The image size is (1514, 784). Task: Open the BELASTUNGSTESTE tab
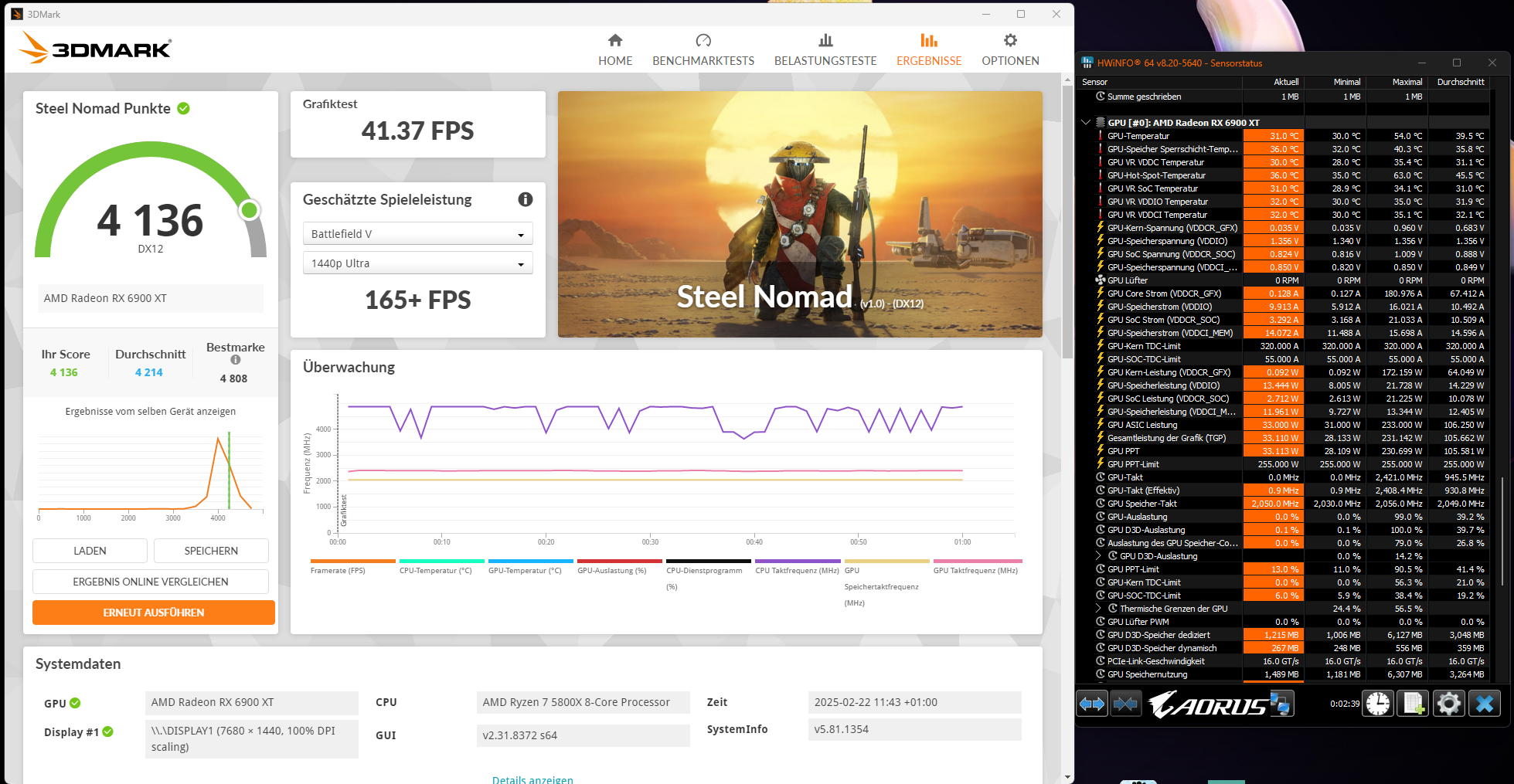[825, 50]
